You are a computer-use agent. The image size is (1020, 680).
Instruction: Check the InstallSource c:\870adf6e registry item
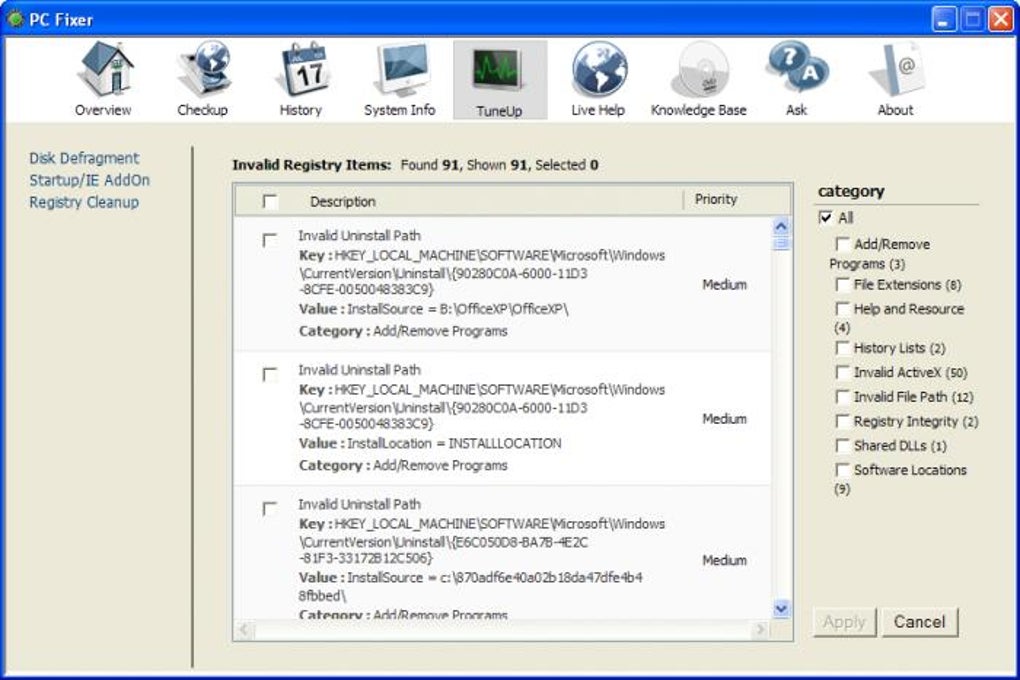pyautogui.click(x=270, y=508)
